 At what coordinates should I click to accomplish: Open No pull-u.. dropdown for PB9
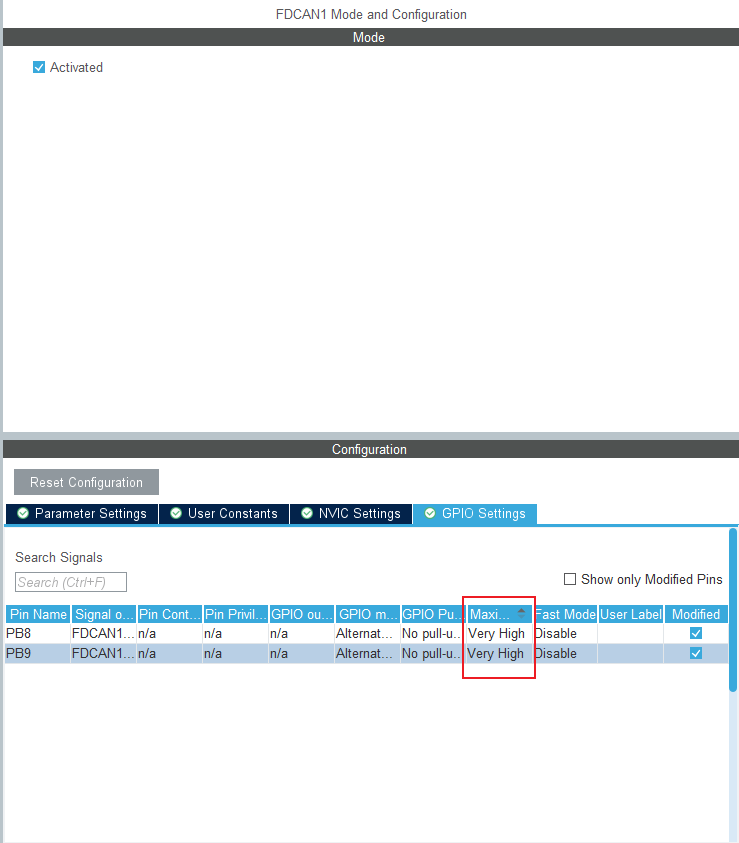click(433, 653)
